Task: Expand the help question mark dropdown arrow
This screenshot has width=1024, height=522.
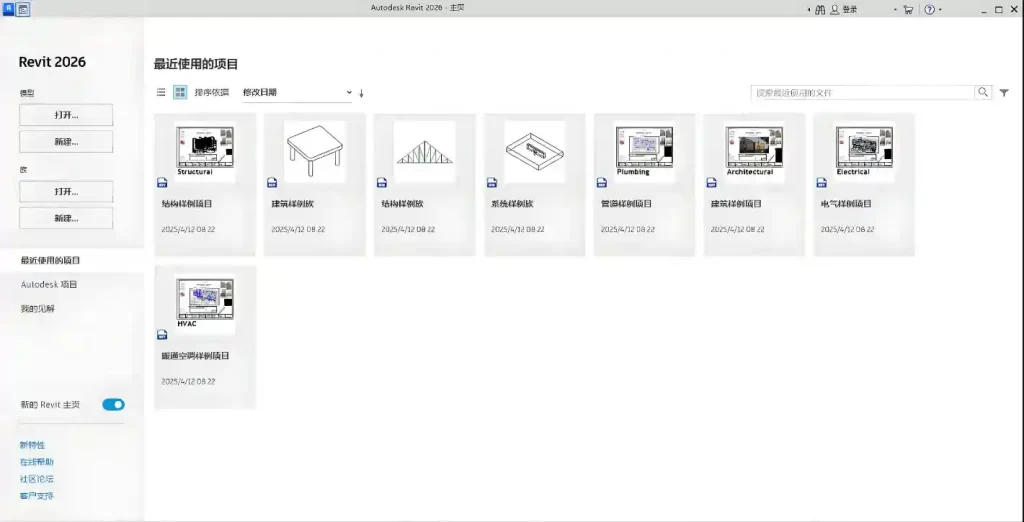Action: click(x=943, y=9)
